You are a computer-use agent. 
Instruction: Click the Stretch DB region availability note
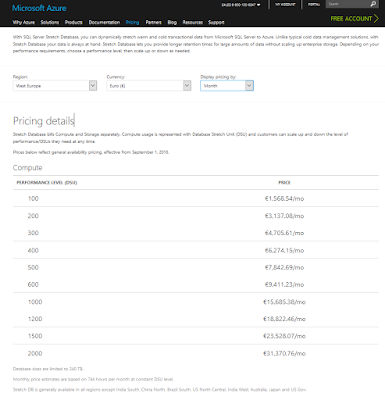pos(159,390)
